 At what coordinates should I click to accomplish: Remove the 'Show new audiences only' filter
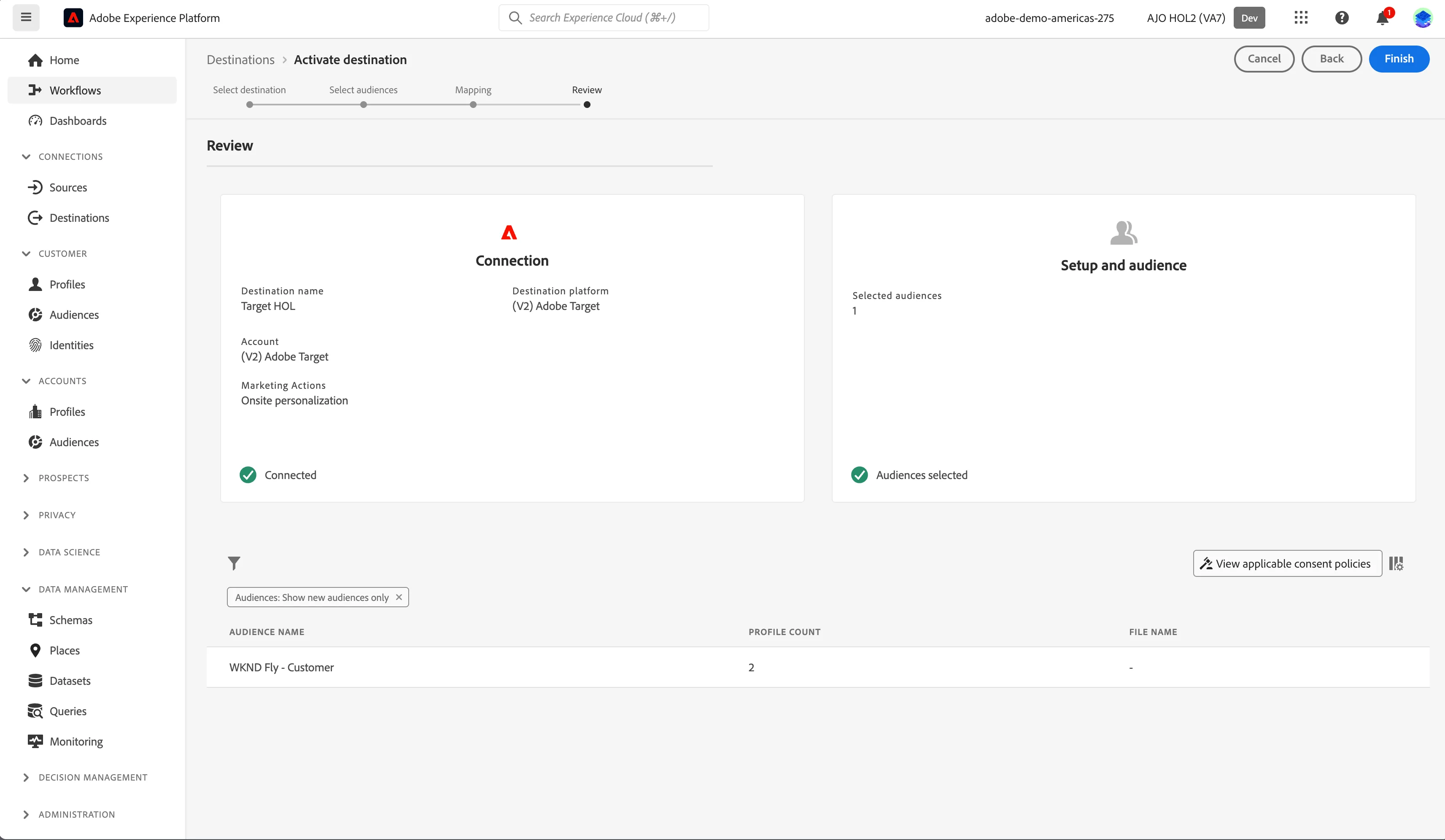pos(399,597)
